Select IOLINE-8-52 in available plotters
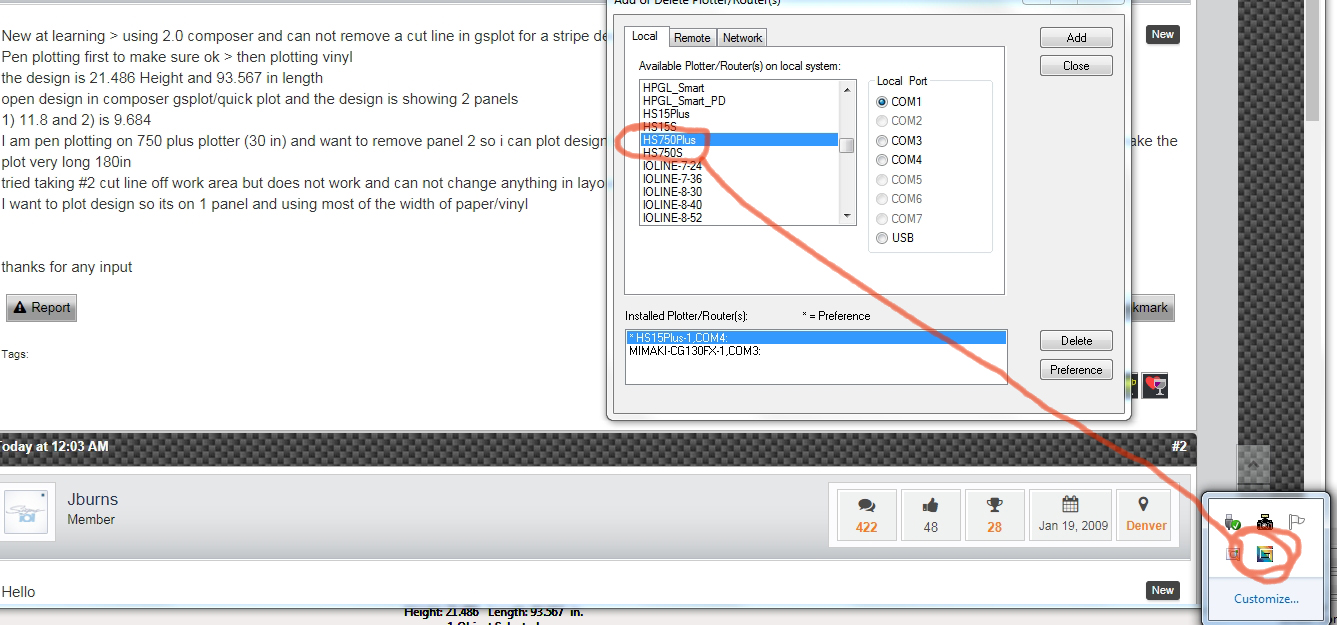1337x625 pixels. tap(739, 218)
